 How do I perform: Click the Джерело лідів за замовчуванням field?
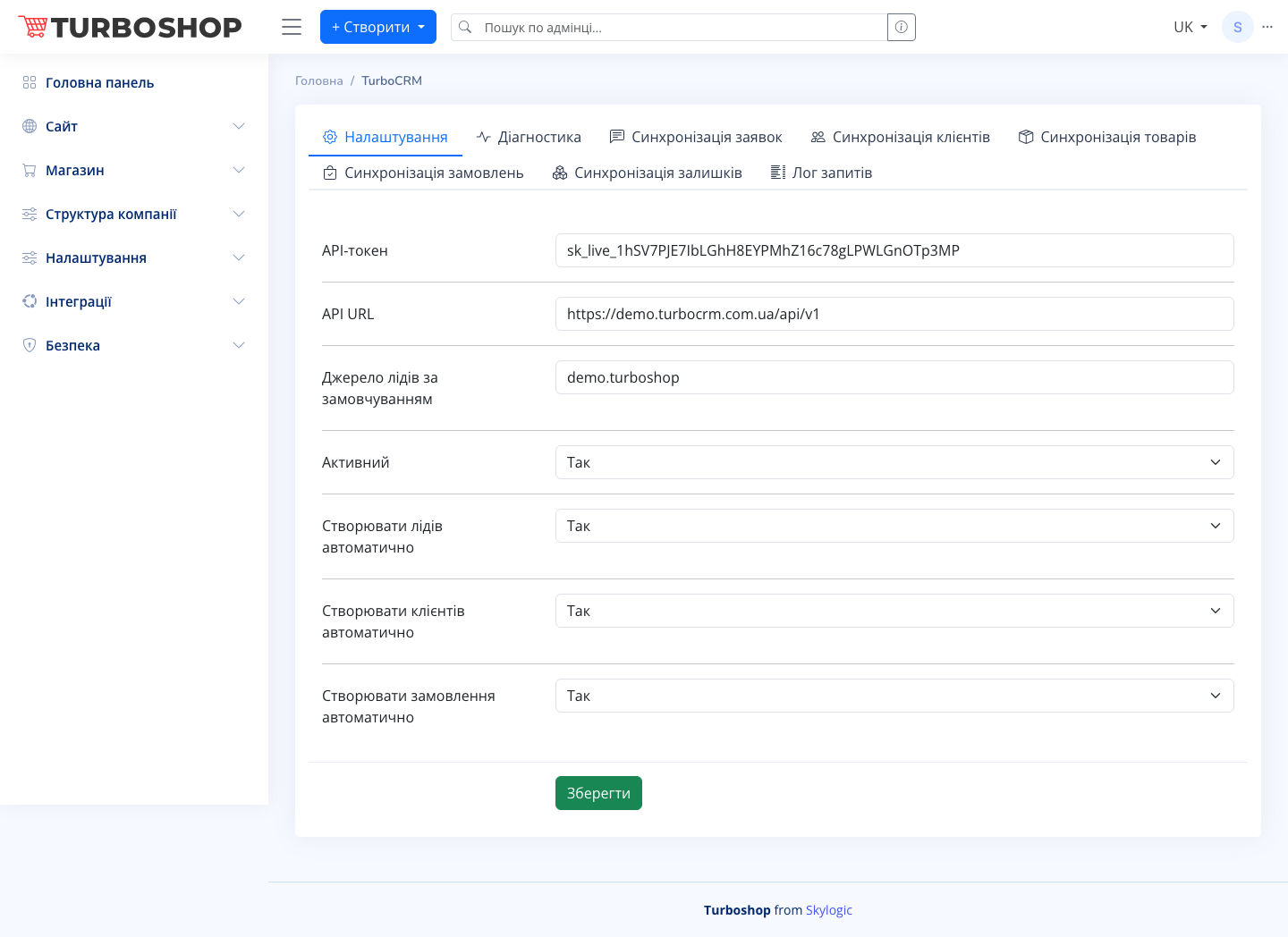pyautogui.click(x=894, y=377)
